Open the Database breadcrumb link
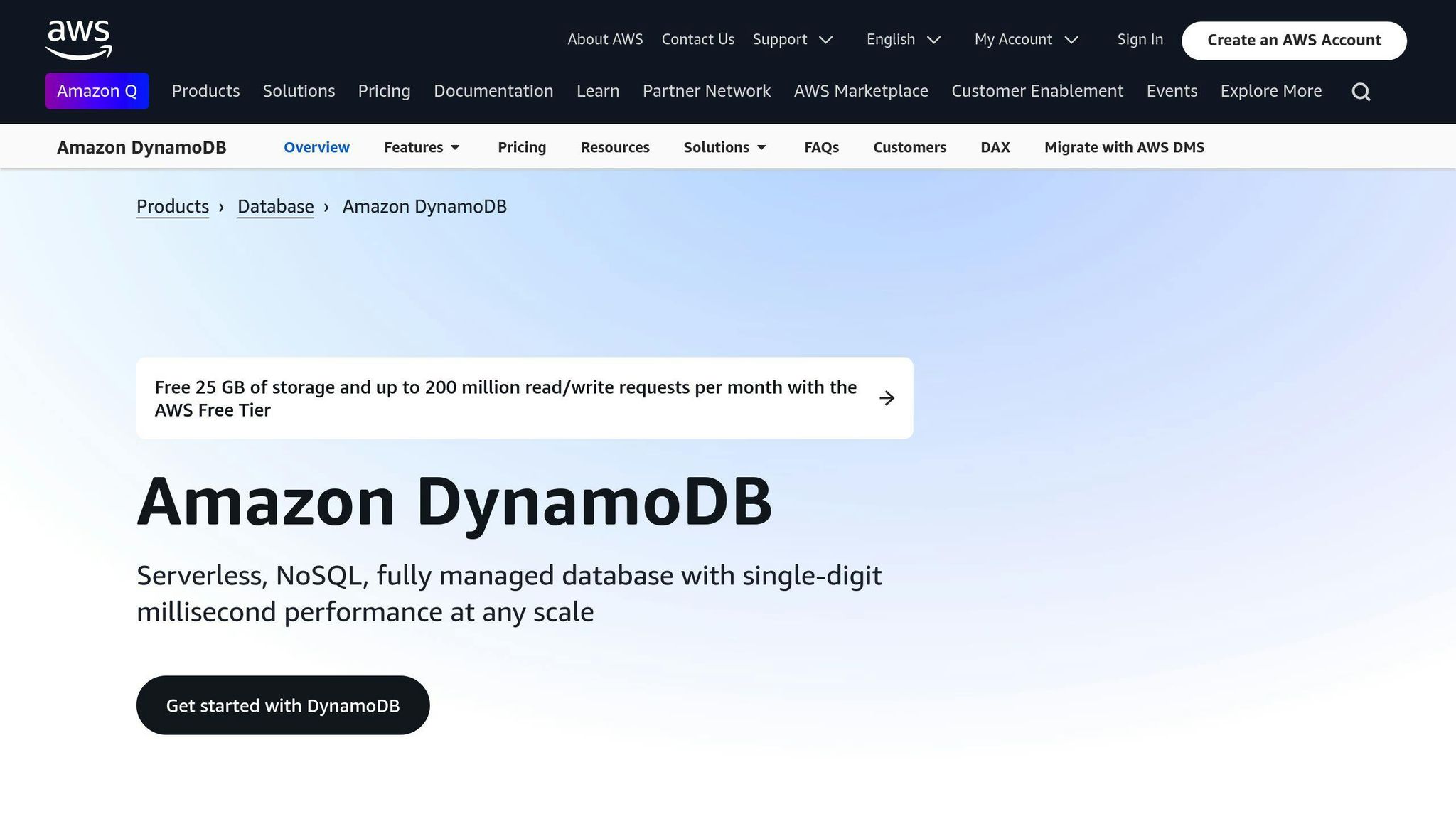The image size is (1456, 819). point(275,206)
